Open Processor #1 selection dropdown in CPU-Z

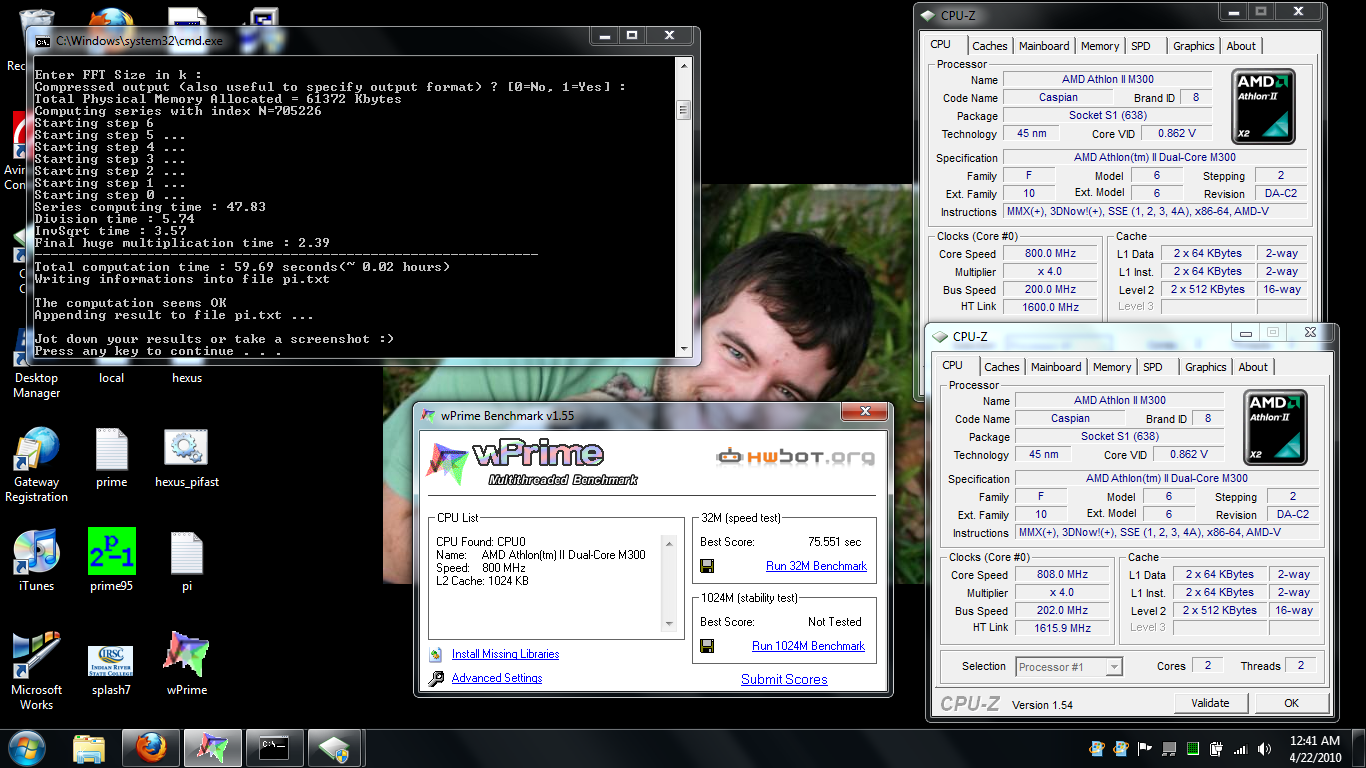click(1069, 667)
